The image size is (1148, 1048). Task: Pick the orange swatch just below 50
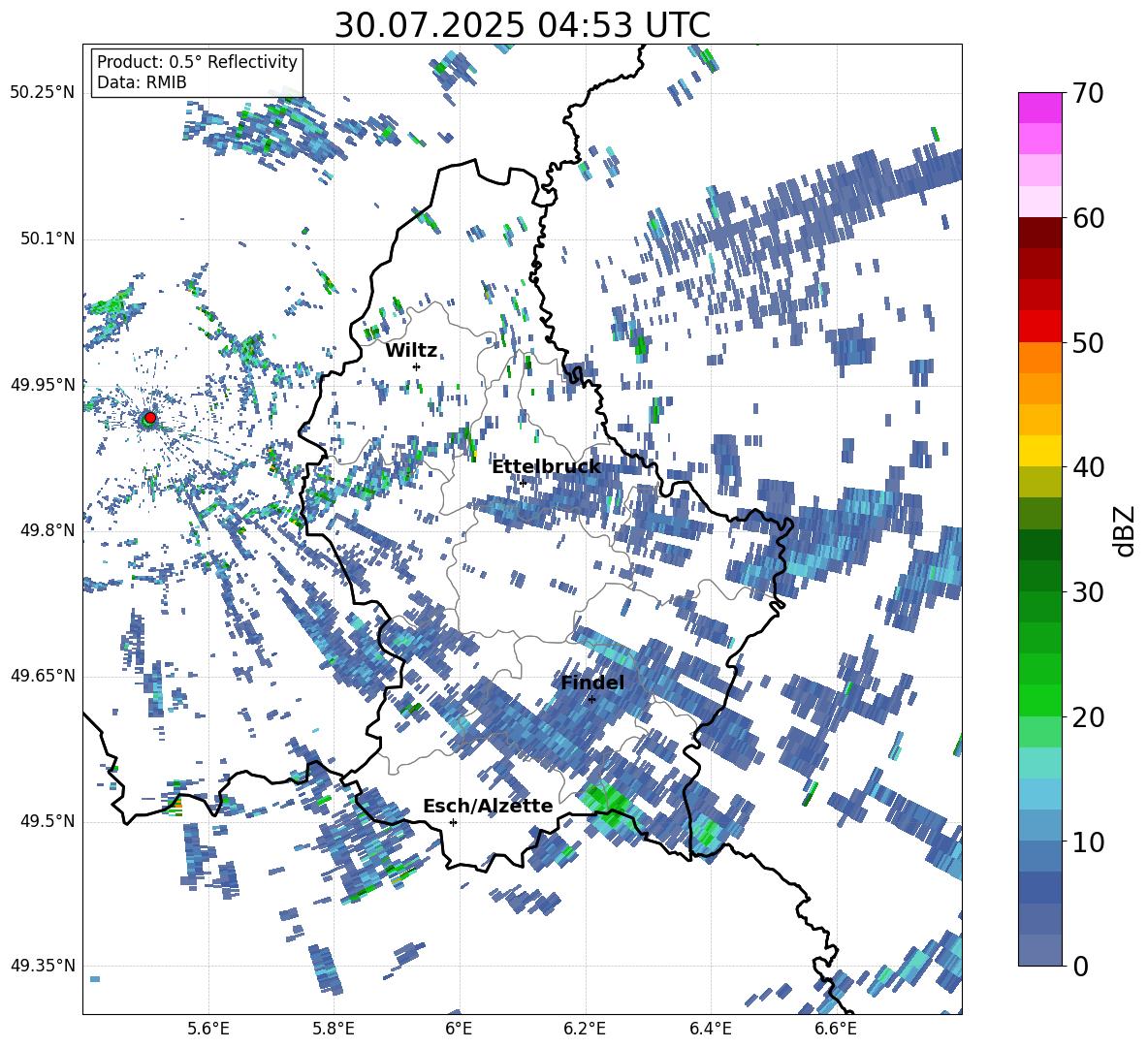pos(1040,358)
